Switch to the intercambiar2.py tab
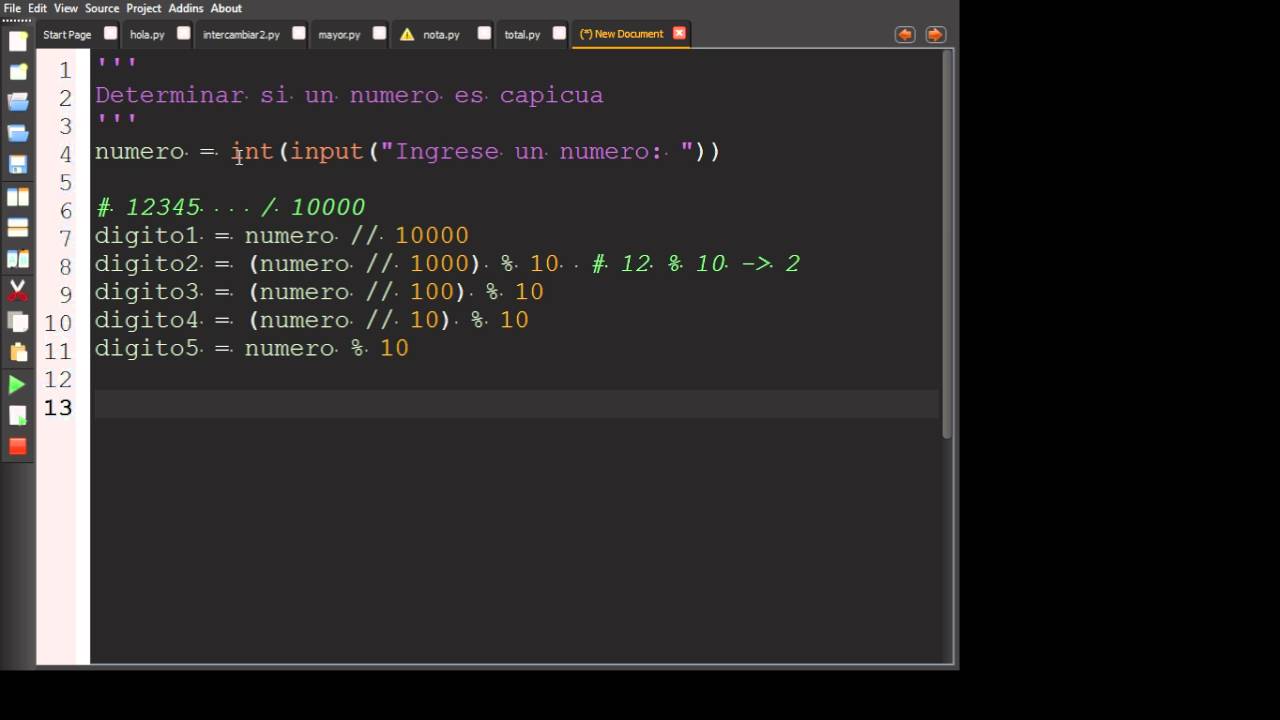Viewport: 1280px width, 720px height. click(241, 34)
